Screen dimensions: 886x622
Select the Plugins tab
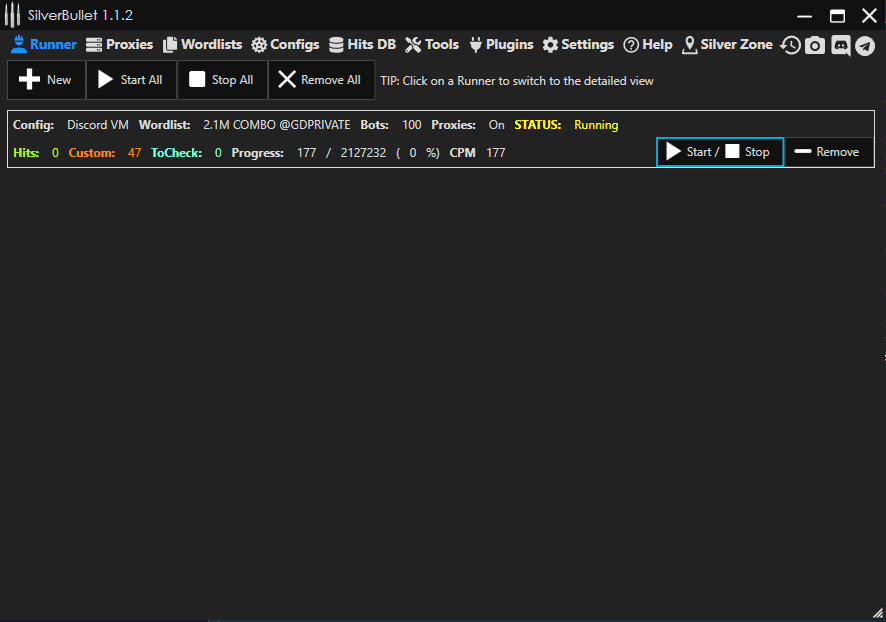[x=501, y=45]
